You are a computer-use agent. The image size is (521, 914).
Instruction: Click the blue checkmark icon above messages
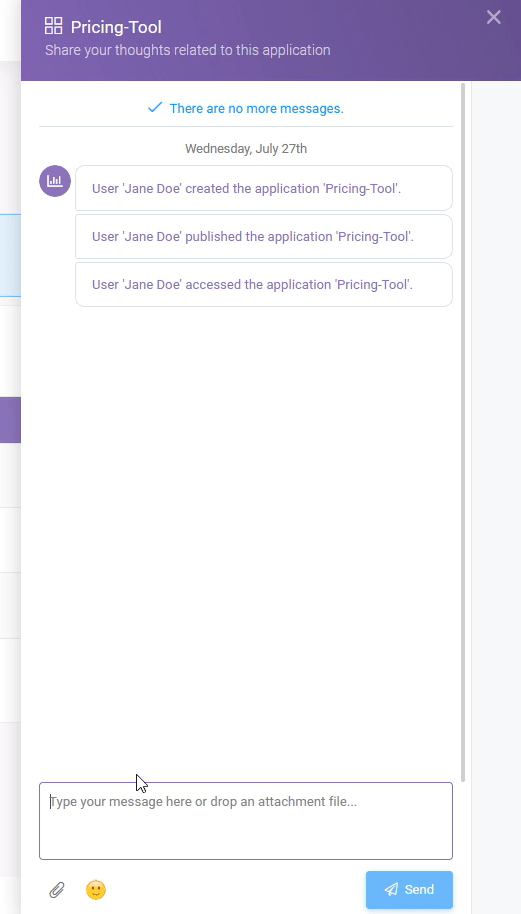(154, 107)
